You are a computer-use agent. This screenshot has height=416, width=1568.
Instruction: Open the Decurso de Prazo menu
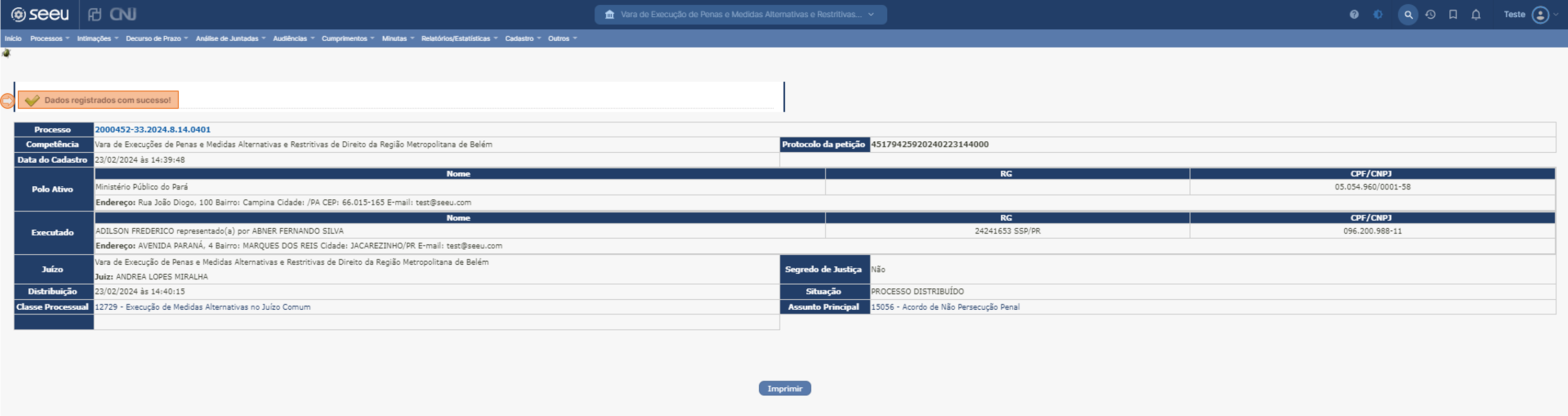(x=157, y=38)
